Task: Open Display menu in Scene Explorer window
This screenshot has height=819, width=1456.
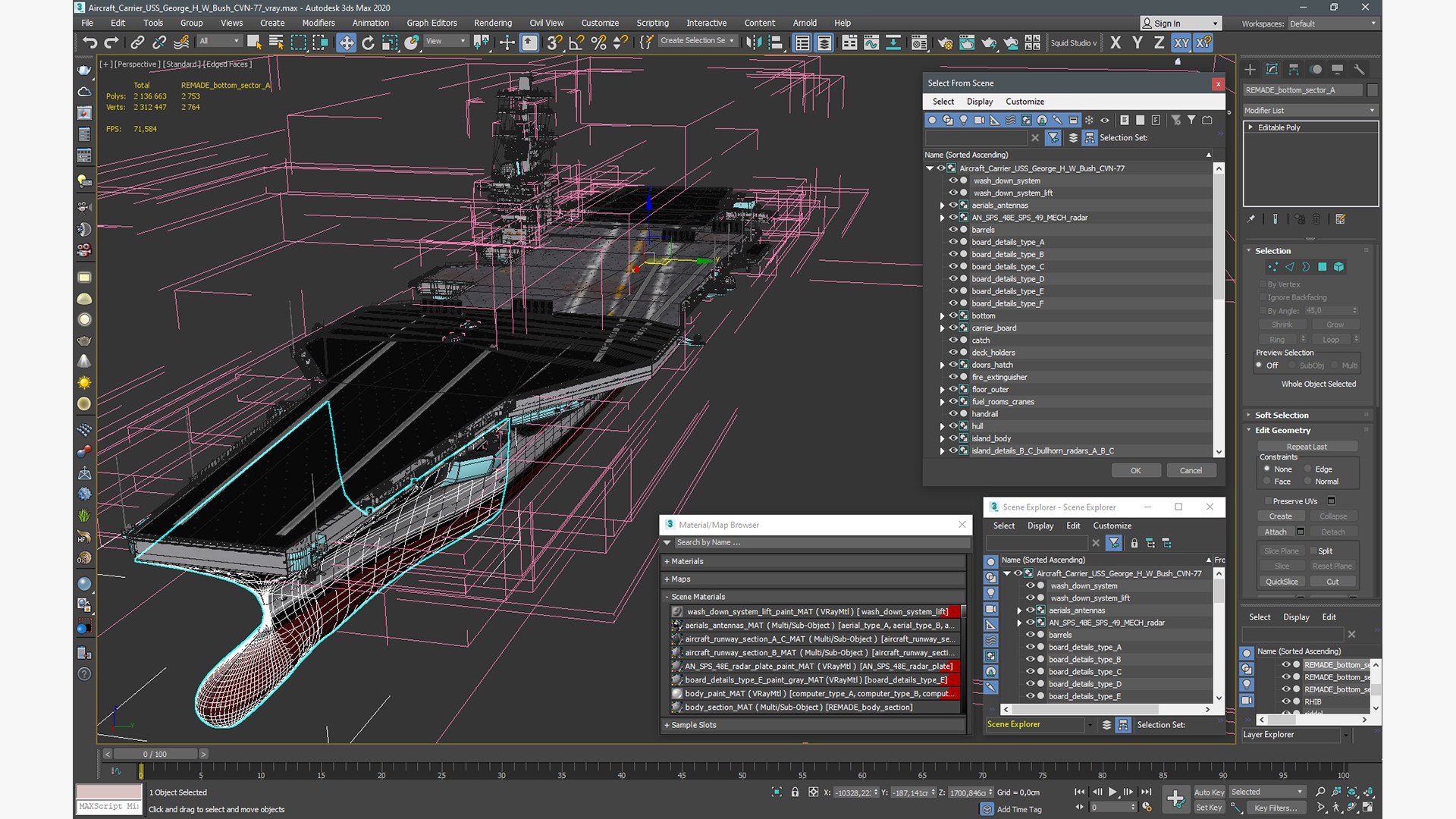Action: pos(1040,526)
